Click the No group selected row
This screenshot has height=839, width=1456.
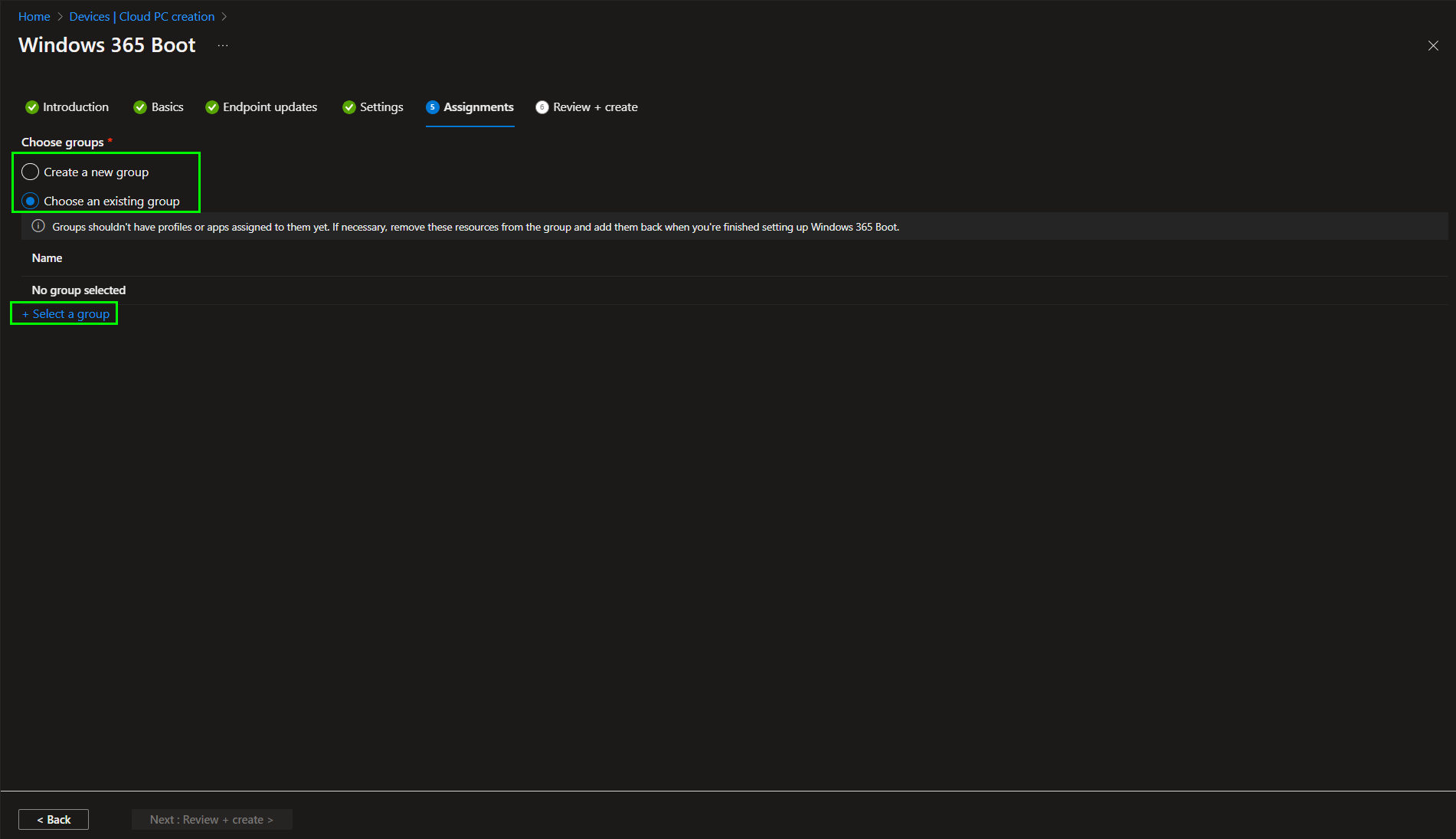79,290
